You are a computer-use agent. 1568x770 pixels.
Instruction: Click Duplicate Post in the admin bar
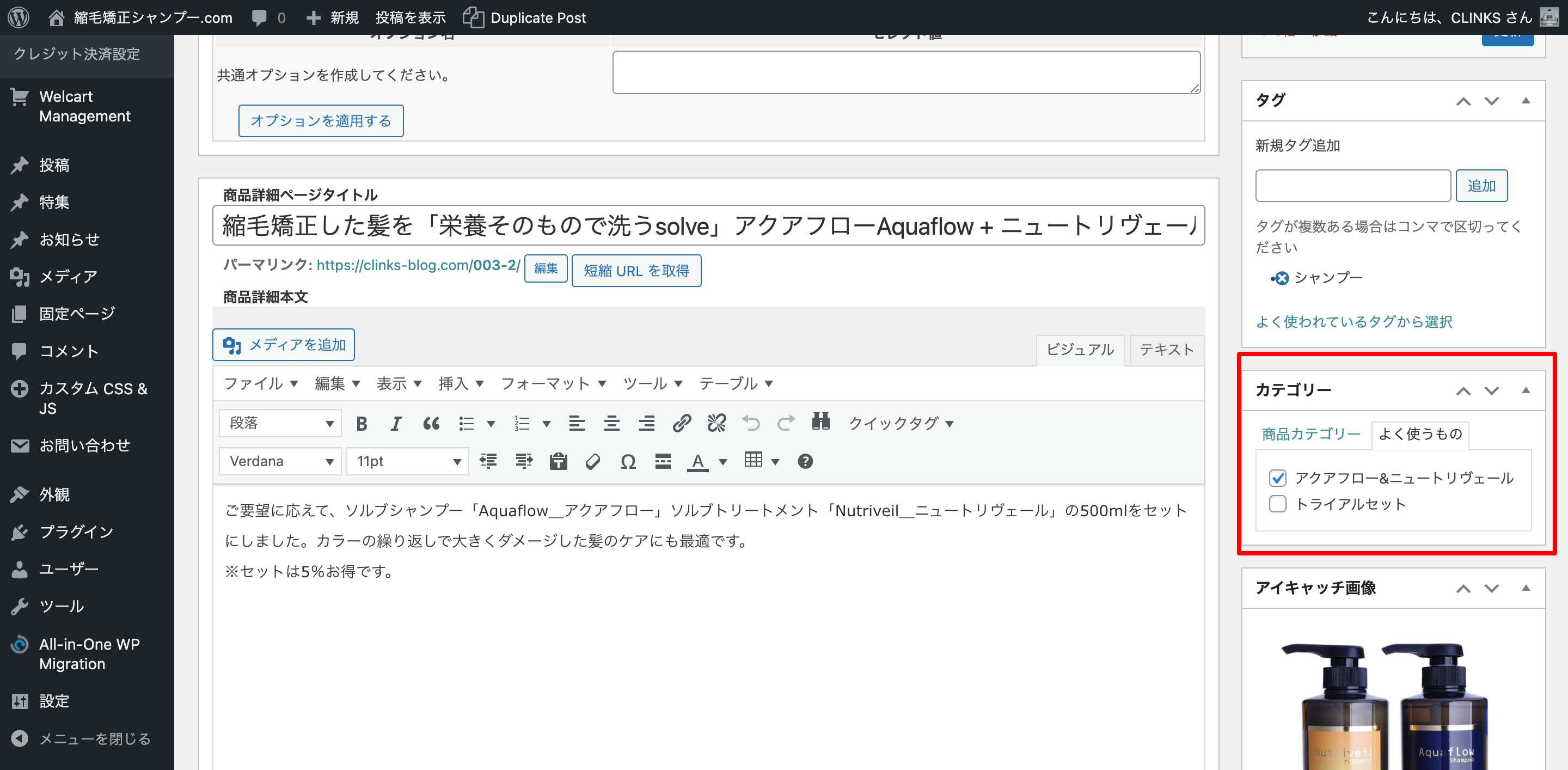click(x=524, y=17)
